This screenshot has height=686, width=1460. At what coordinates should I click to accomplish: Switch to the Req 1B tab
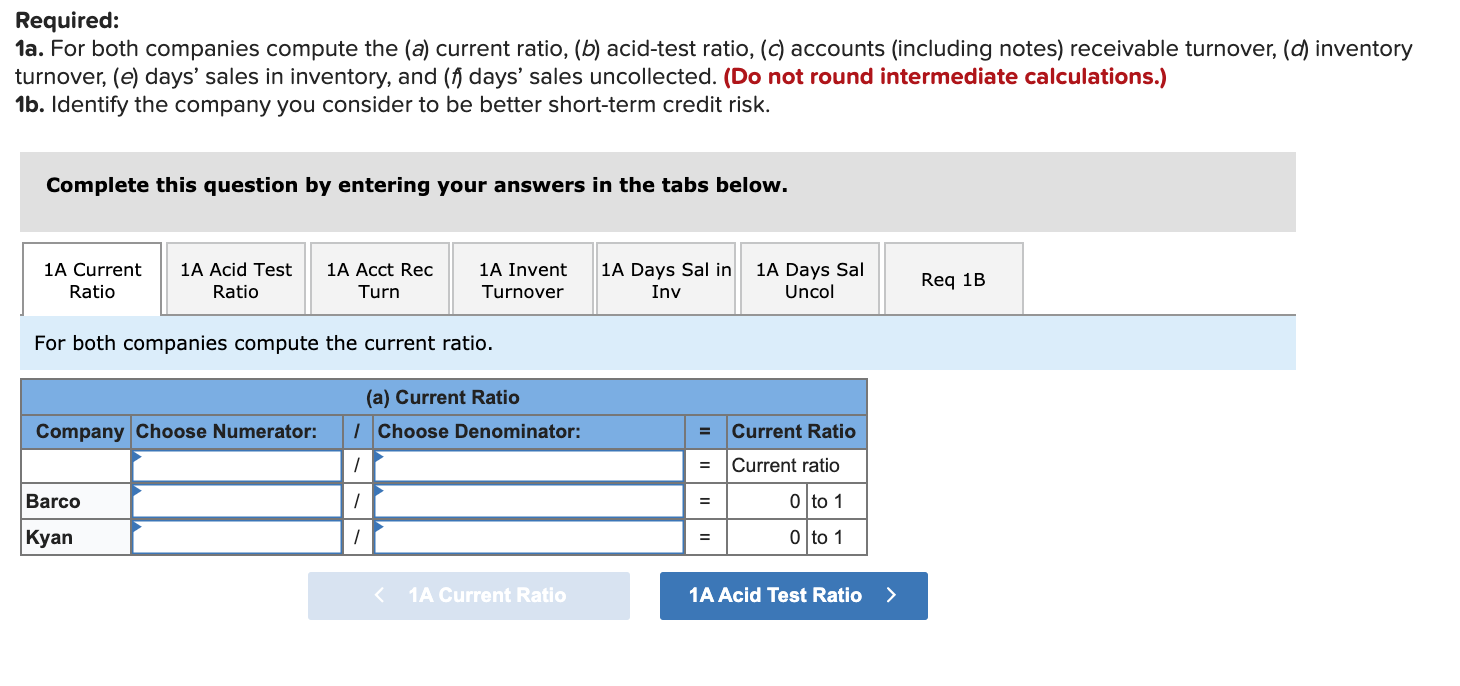(x=954, y=280)
